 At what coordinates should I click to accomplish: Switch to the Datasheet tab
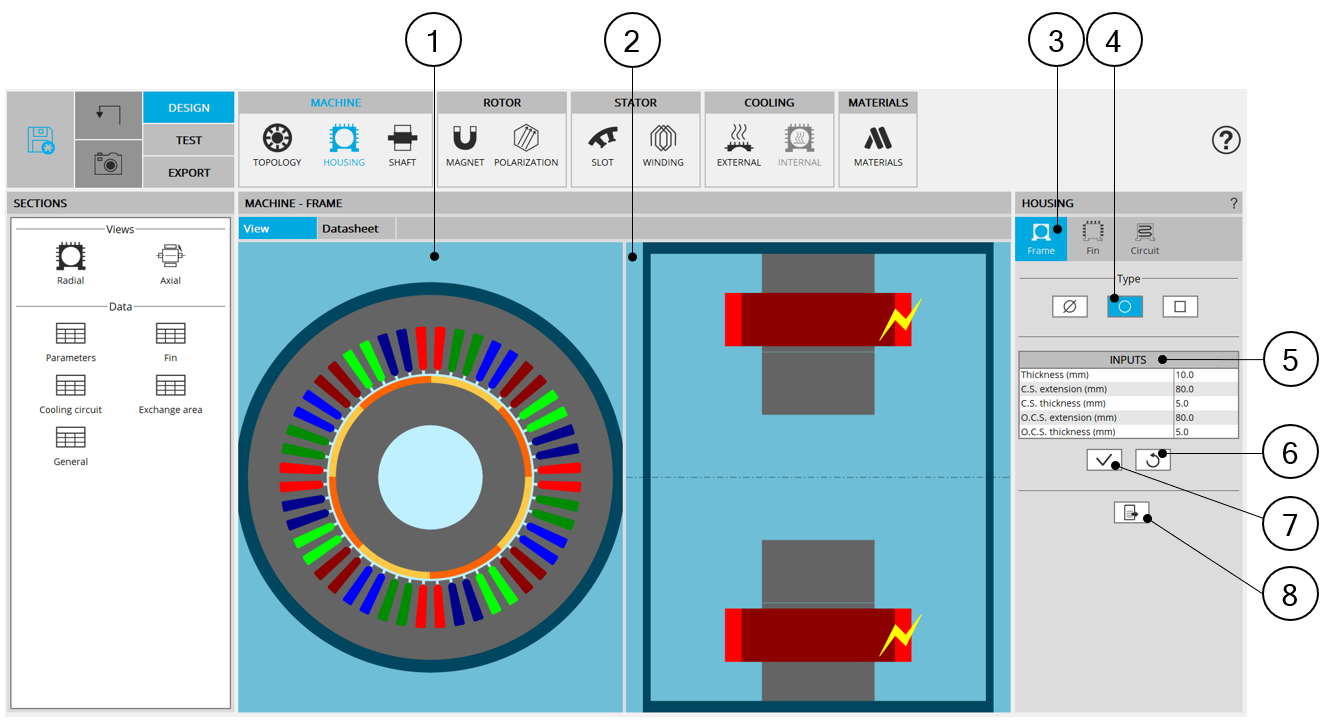click(x=350, y=229)
